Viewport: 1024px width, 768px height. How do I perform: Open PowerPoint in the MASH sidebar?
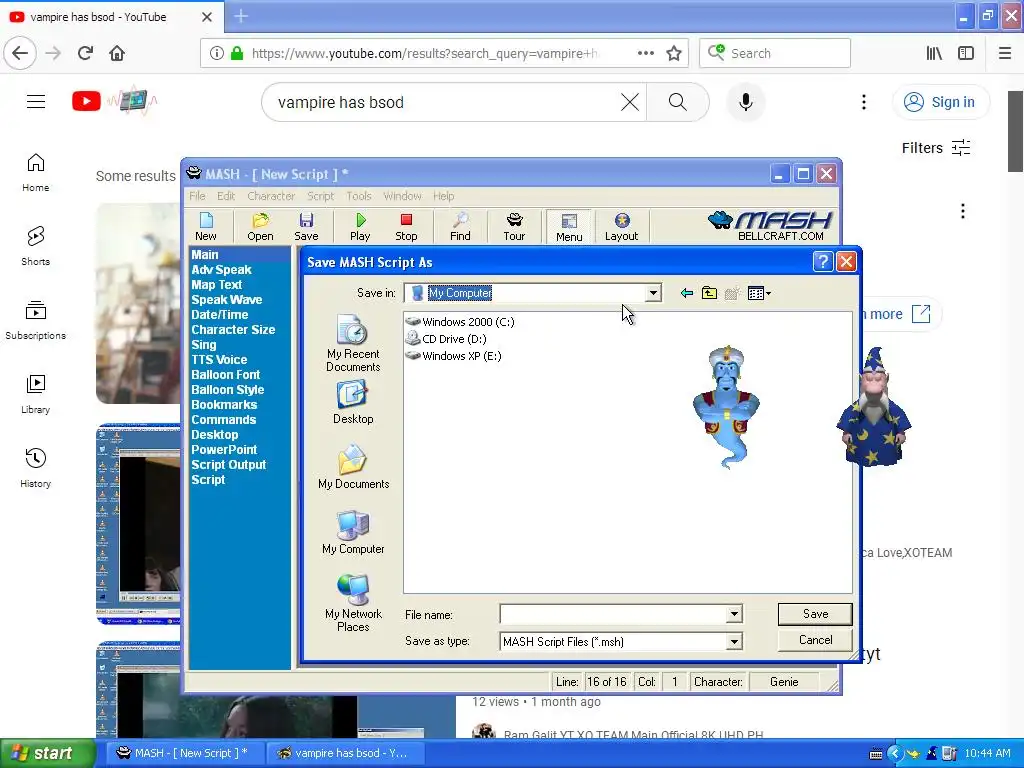[x=224, y=450]
